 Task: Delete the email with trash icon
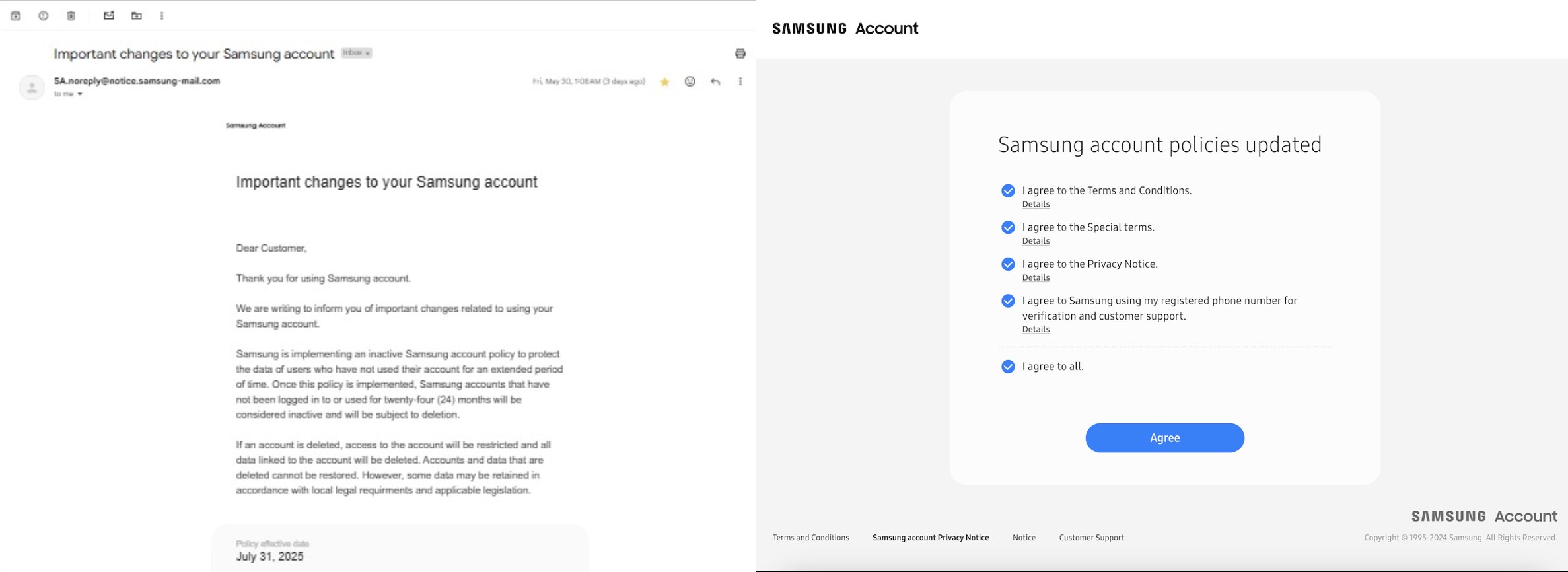[71, 16]
